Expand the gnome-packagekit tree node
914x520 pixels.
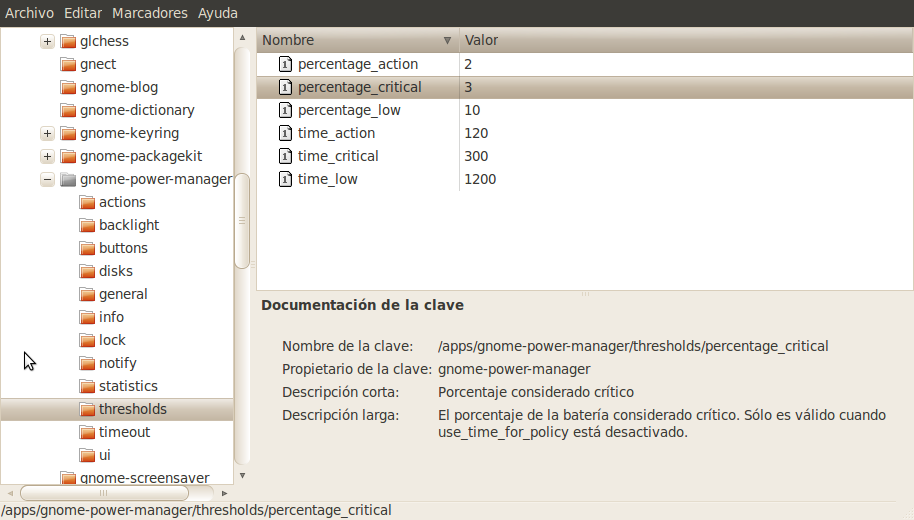tap(47, 156)
